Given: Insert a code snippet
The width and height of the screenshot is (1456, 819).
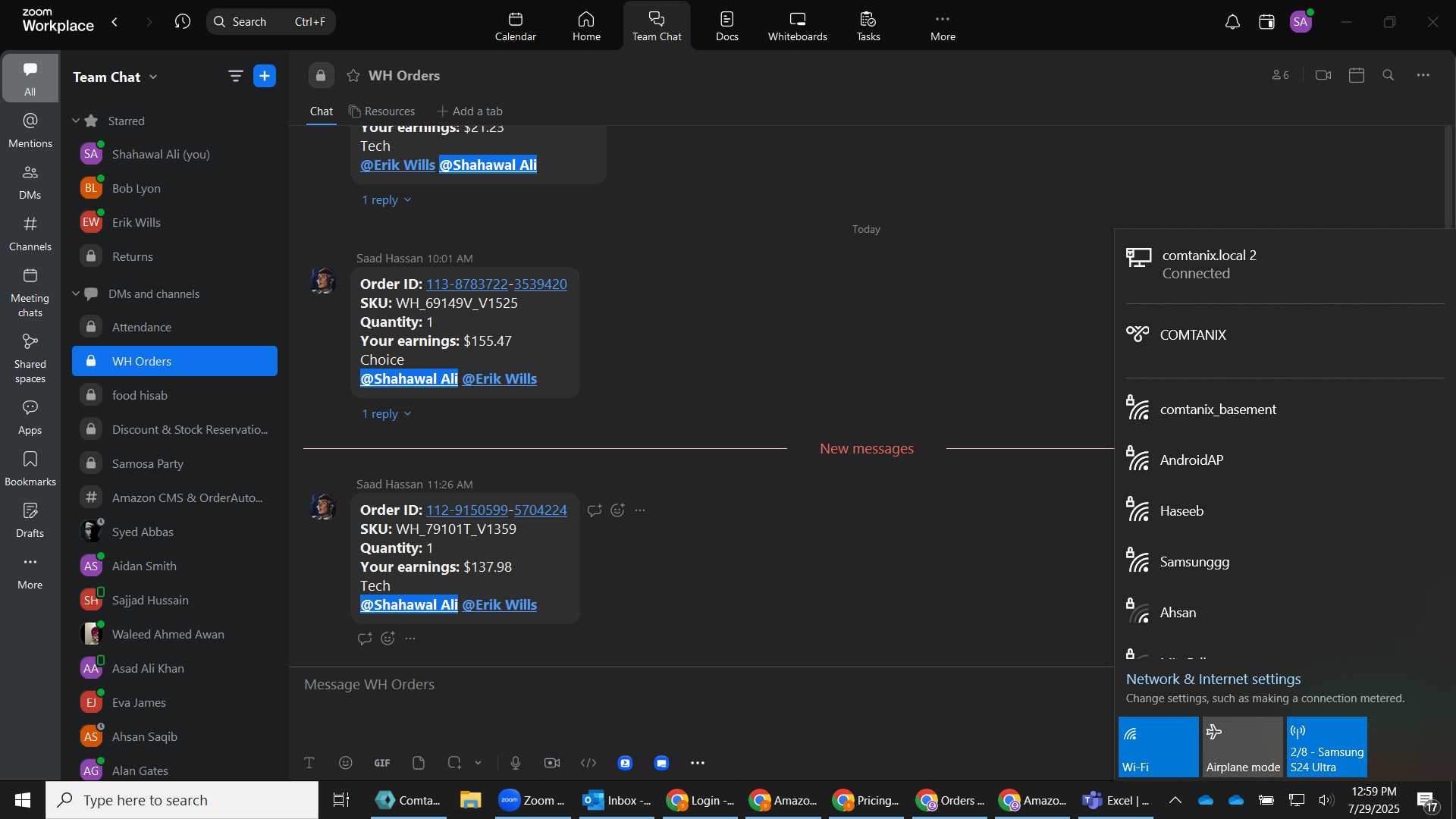Looking at the screenshot, I should tap(588, 763).
